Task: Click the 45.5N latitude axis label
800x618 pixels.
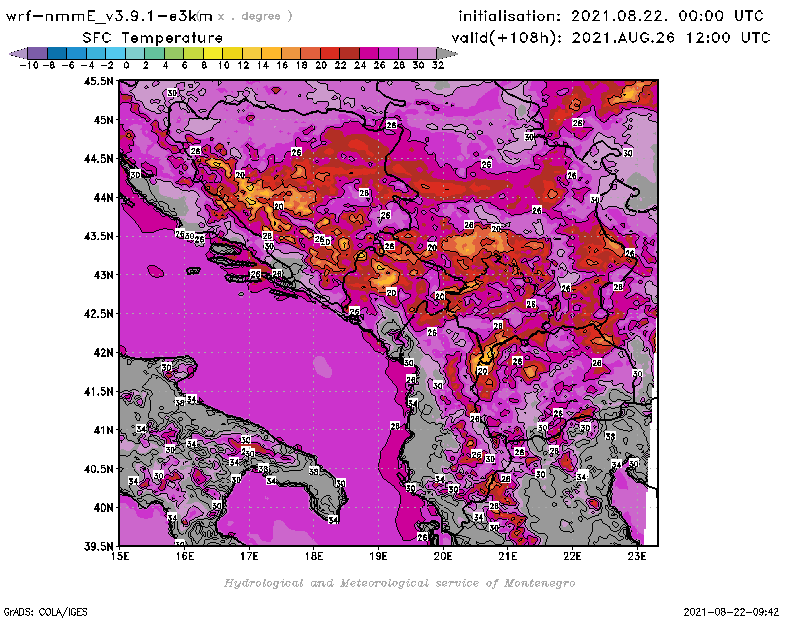Action: tap(99, 81)
